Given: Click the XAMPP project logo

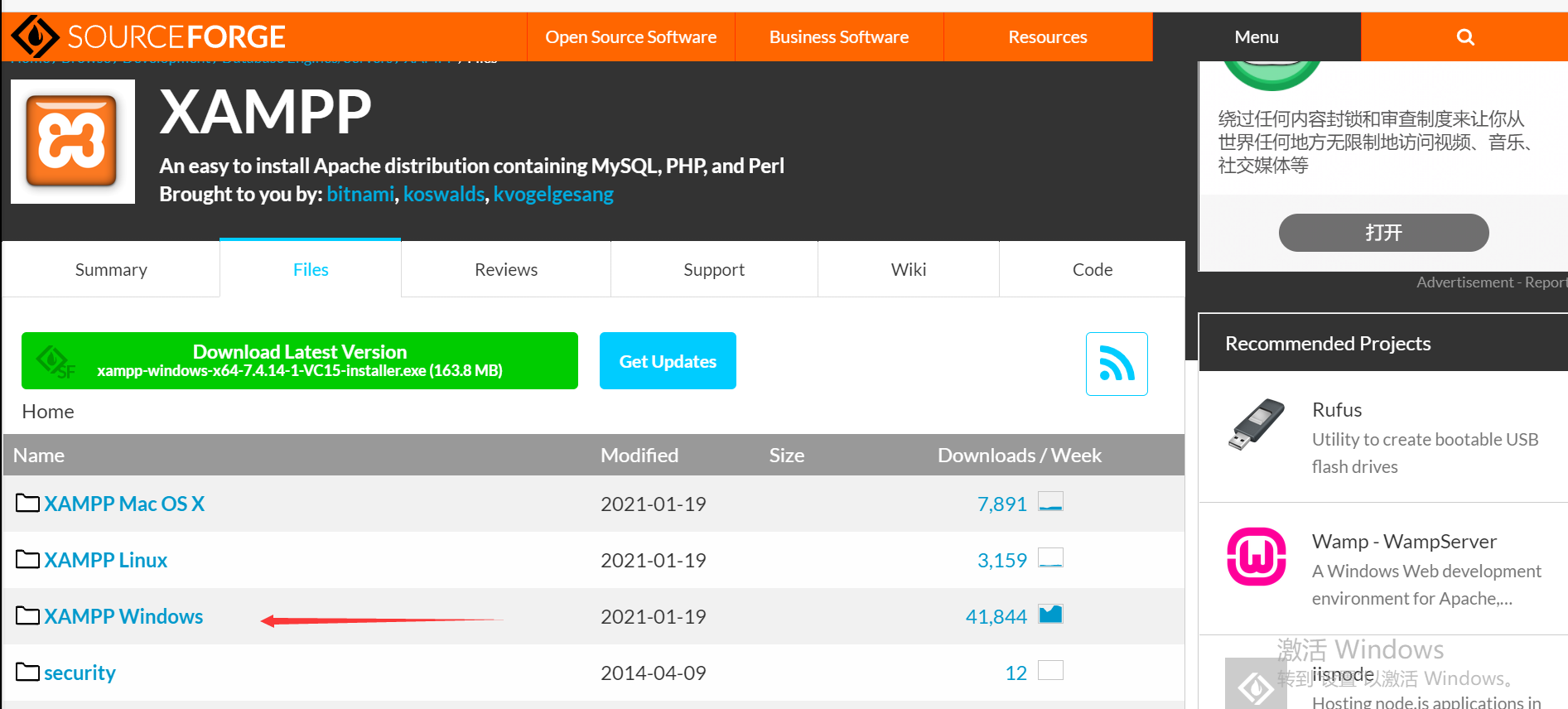Looking at the screenshot, I should pos(73,142).
